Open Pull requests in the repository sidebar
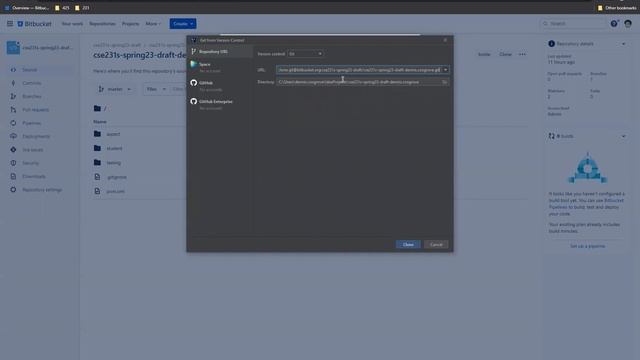640x360 pixels. pyautogui.click(x=36, y=110)
